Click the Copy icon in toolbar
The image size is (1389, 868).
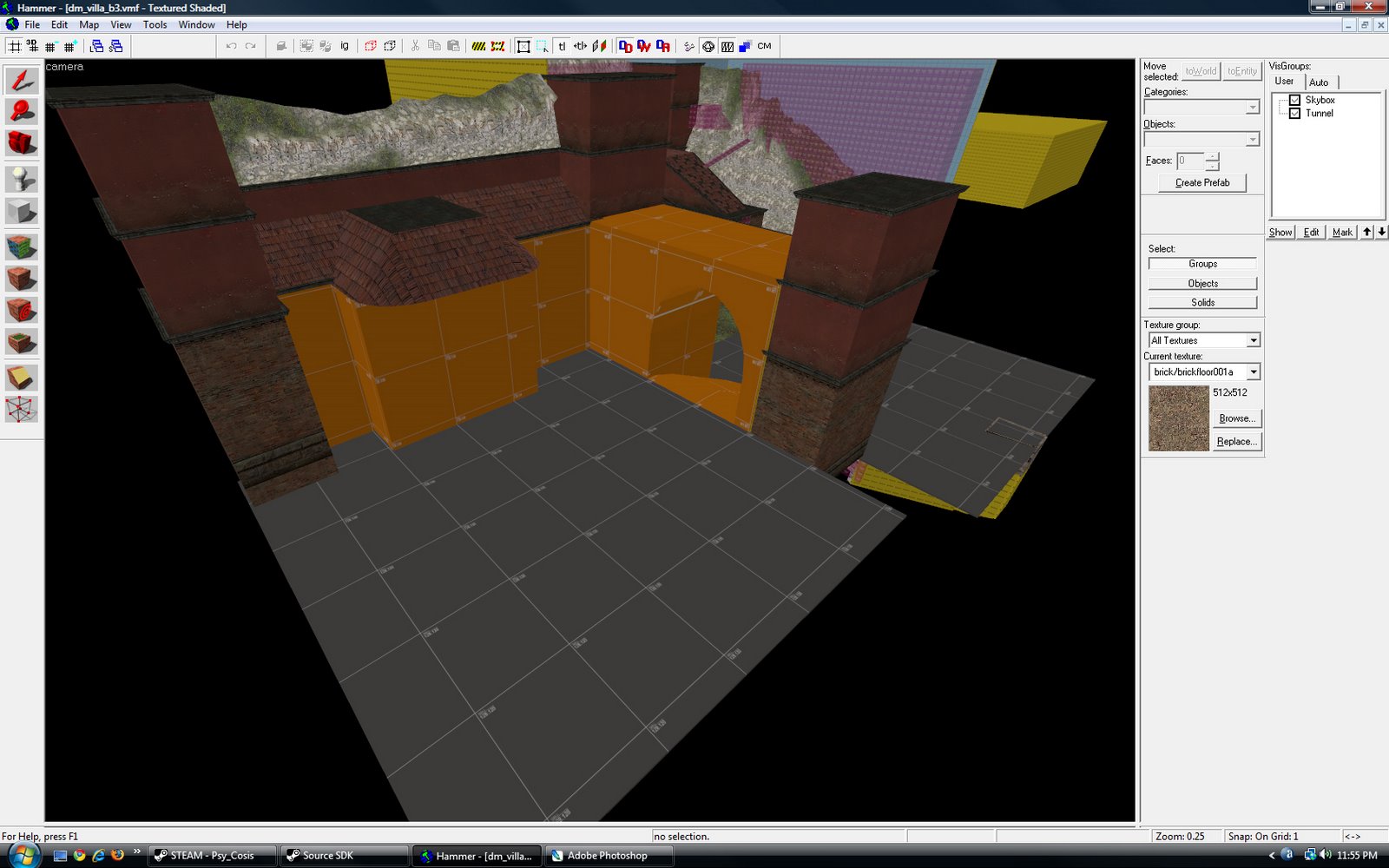click(x=434, y=46)
